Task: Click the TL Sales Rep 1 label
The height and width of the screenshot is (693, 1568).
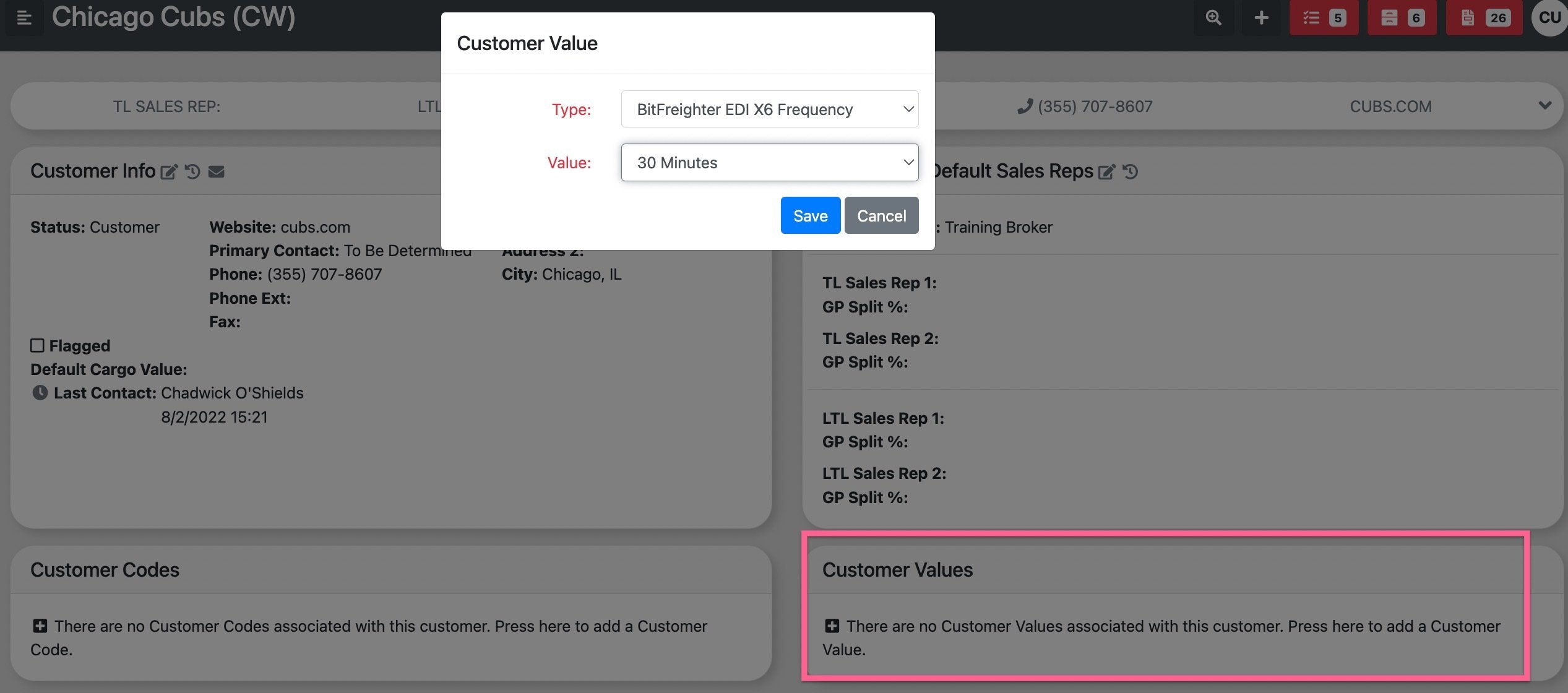Action: pos(879,283)
